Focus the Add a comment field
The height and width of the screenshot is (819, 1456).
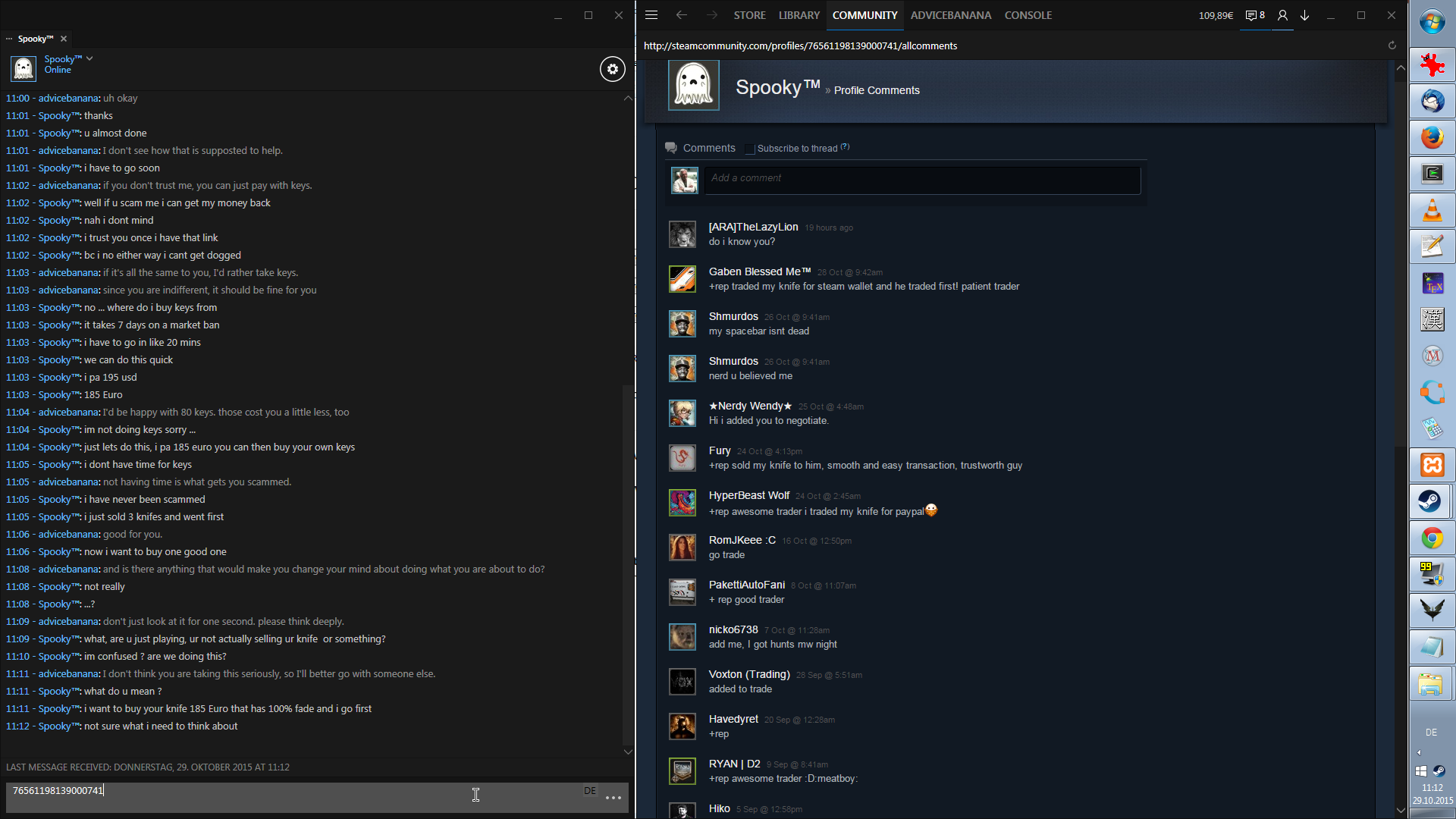(x=921, y=180)
